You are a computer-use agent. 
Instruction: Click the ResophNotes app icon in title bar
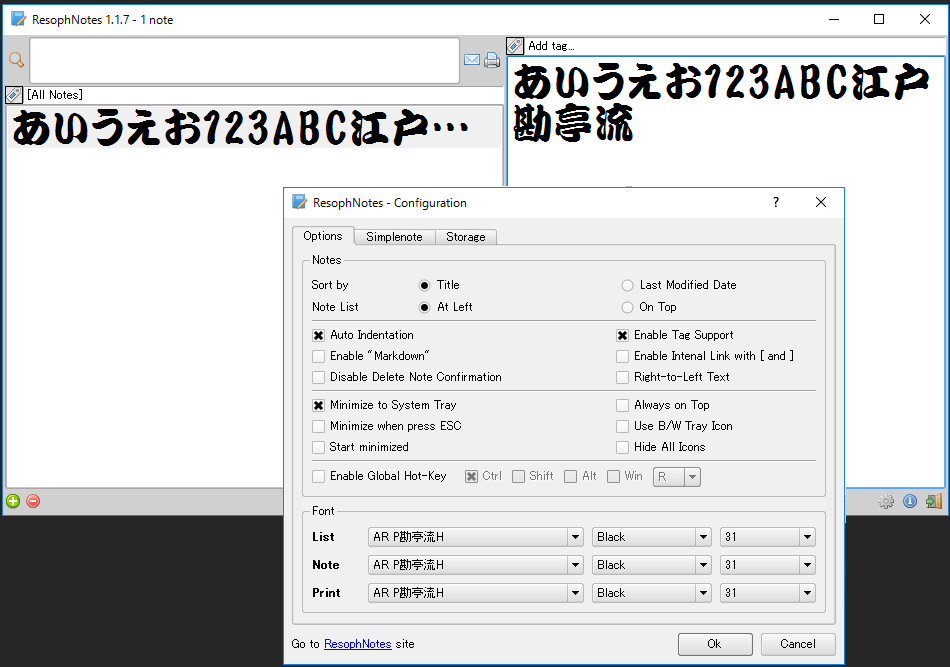pyautogui.click(x=19, y=19)
